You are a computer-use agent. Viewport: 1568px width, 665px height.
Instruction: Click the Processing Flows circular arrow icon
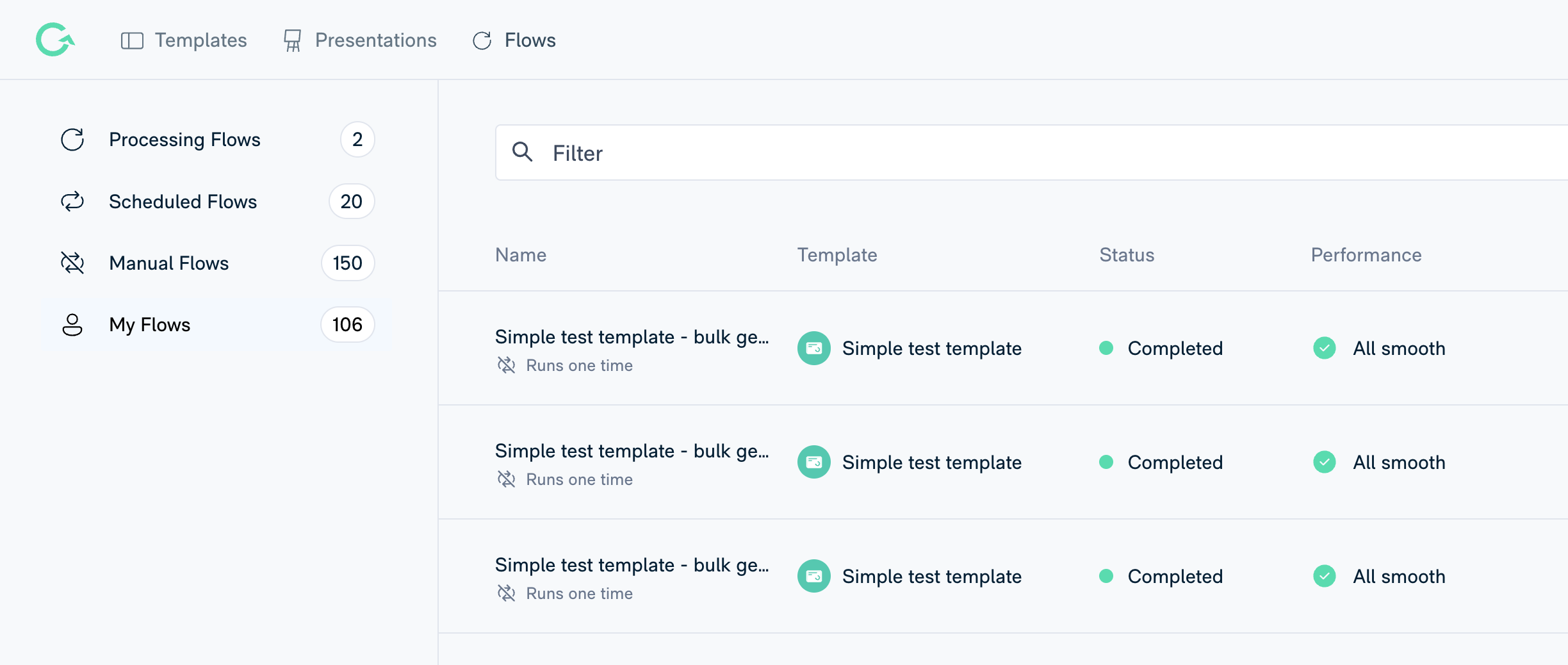tap(72, 140)
